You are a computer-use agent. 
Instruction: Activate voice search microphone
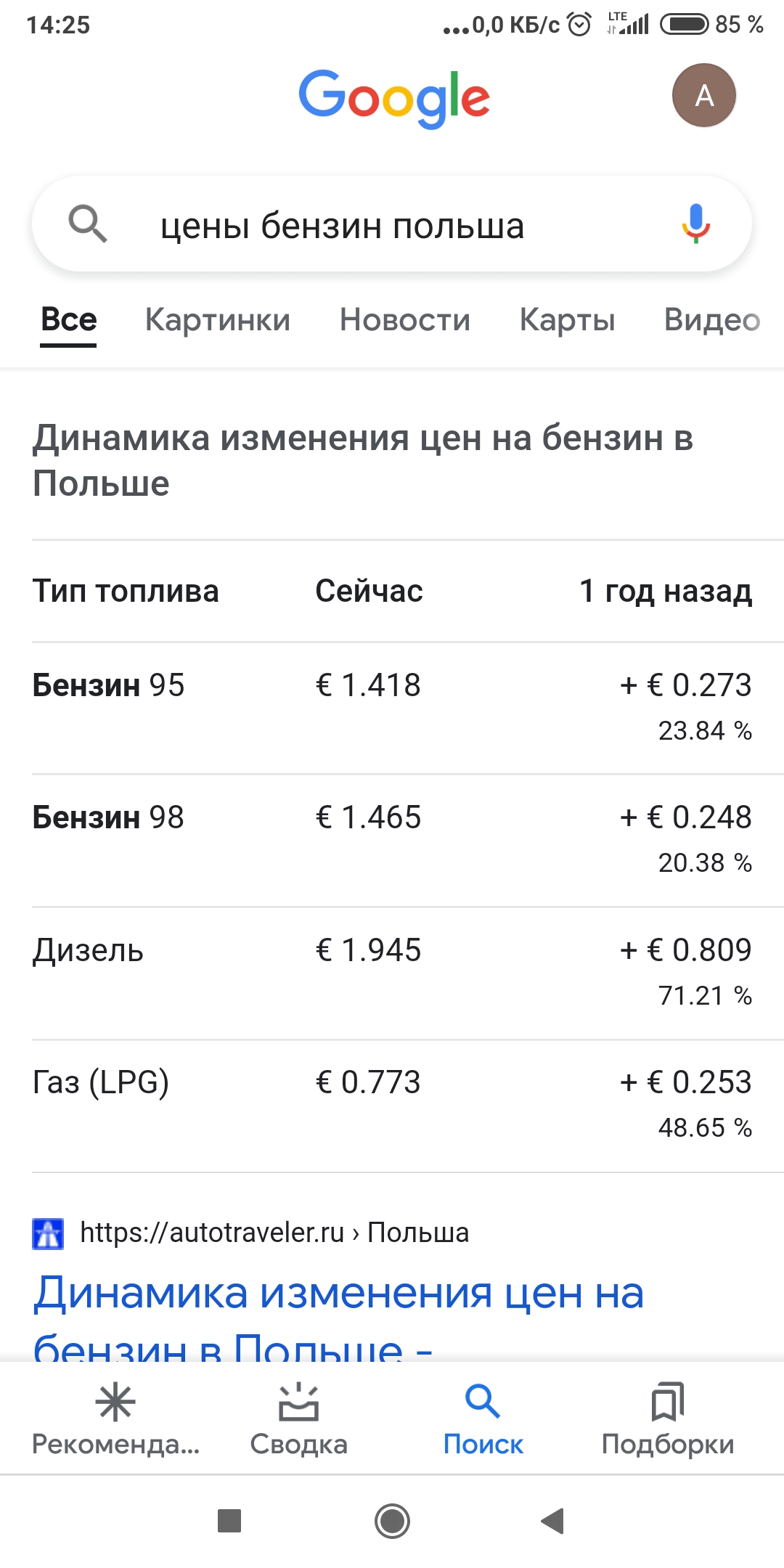point(695,224)
